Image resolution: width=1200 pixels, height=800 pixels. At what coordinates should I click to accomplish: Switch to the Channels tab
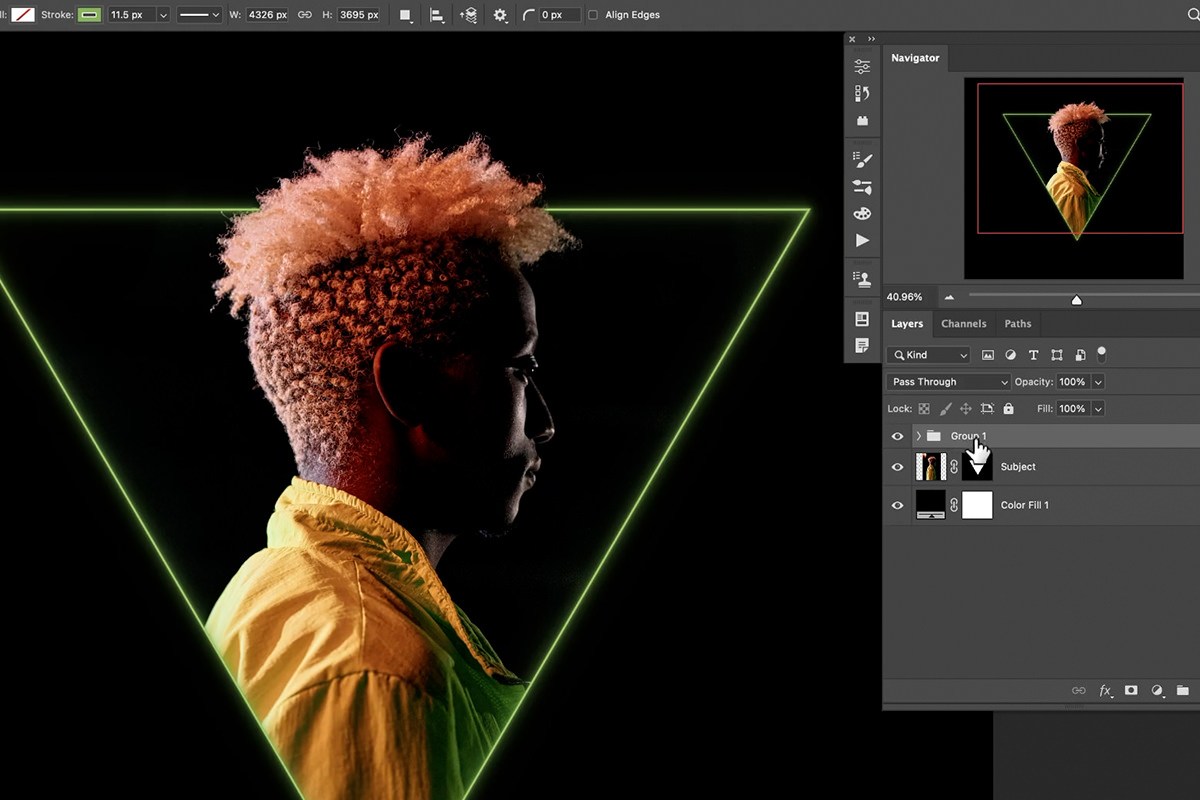[x=964, y=324]
